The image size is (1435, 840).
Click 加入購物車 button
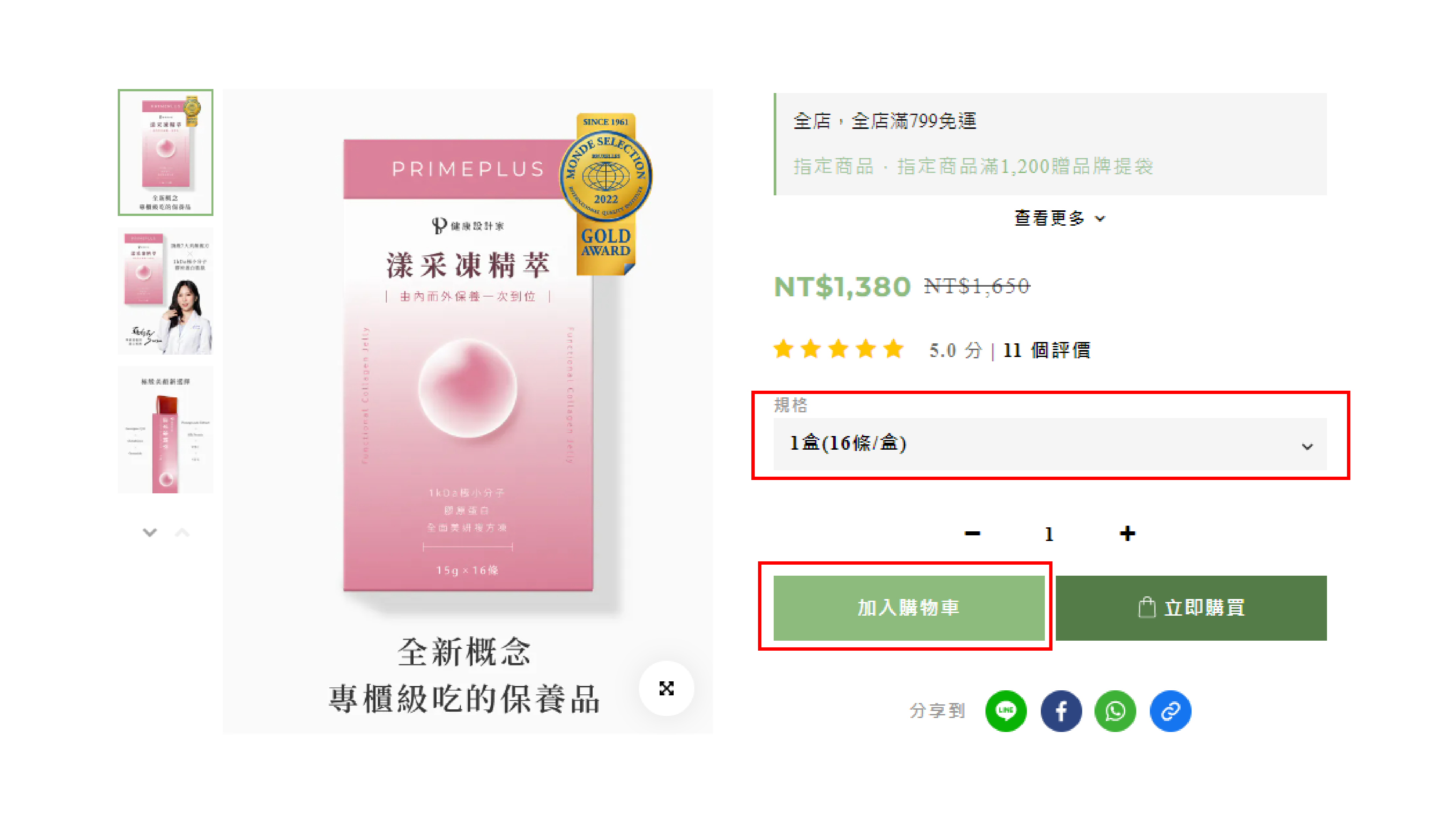pos(909,608)
